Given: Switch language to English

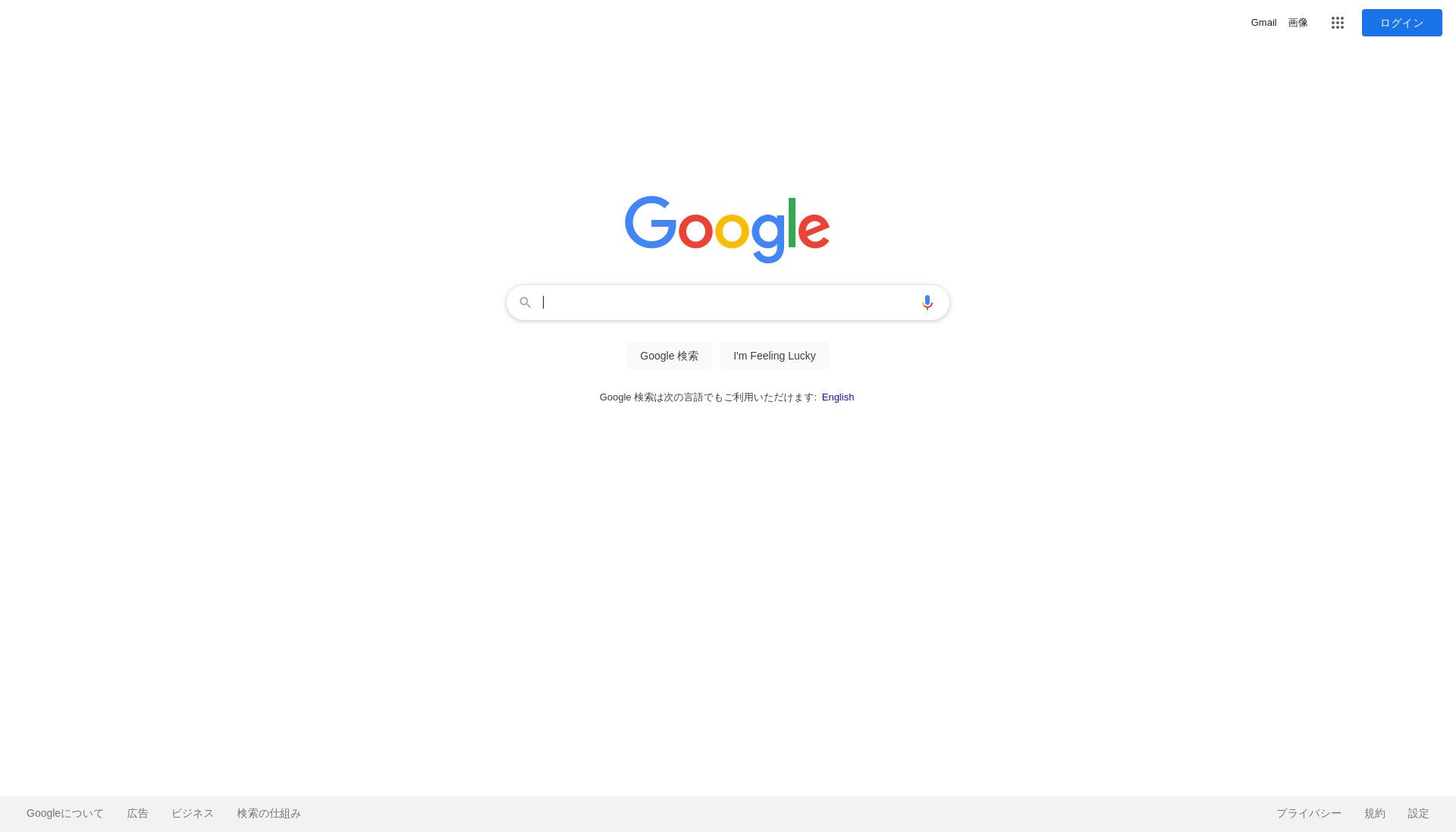Looking at the screenshot, I should [x=838, y=397].
